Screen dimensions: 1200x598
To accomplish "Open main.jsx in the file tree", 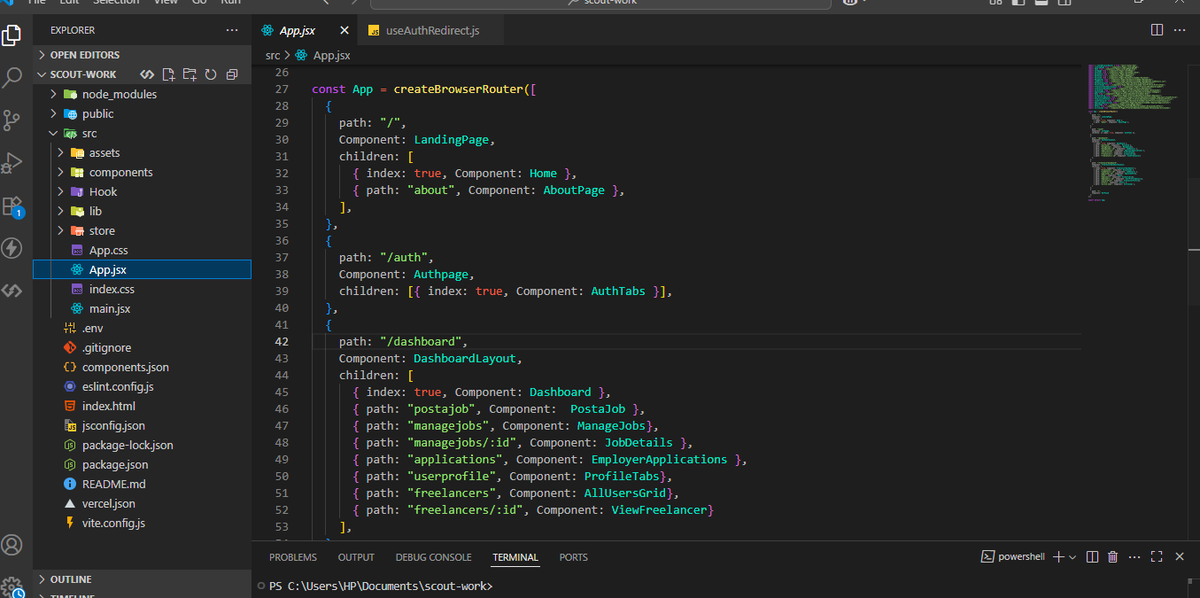I will [142, 309].
